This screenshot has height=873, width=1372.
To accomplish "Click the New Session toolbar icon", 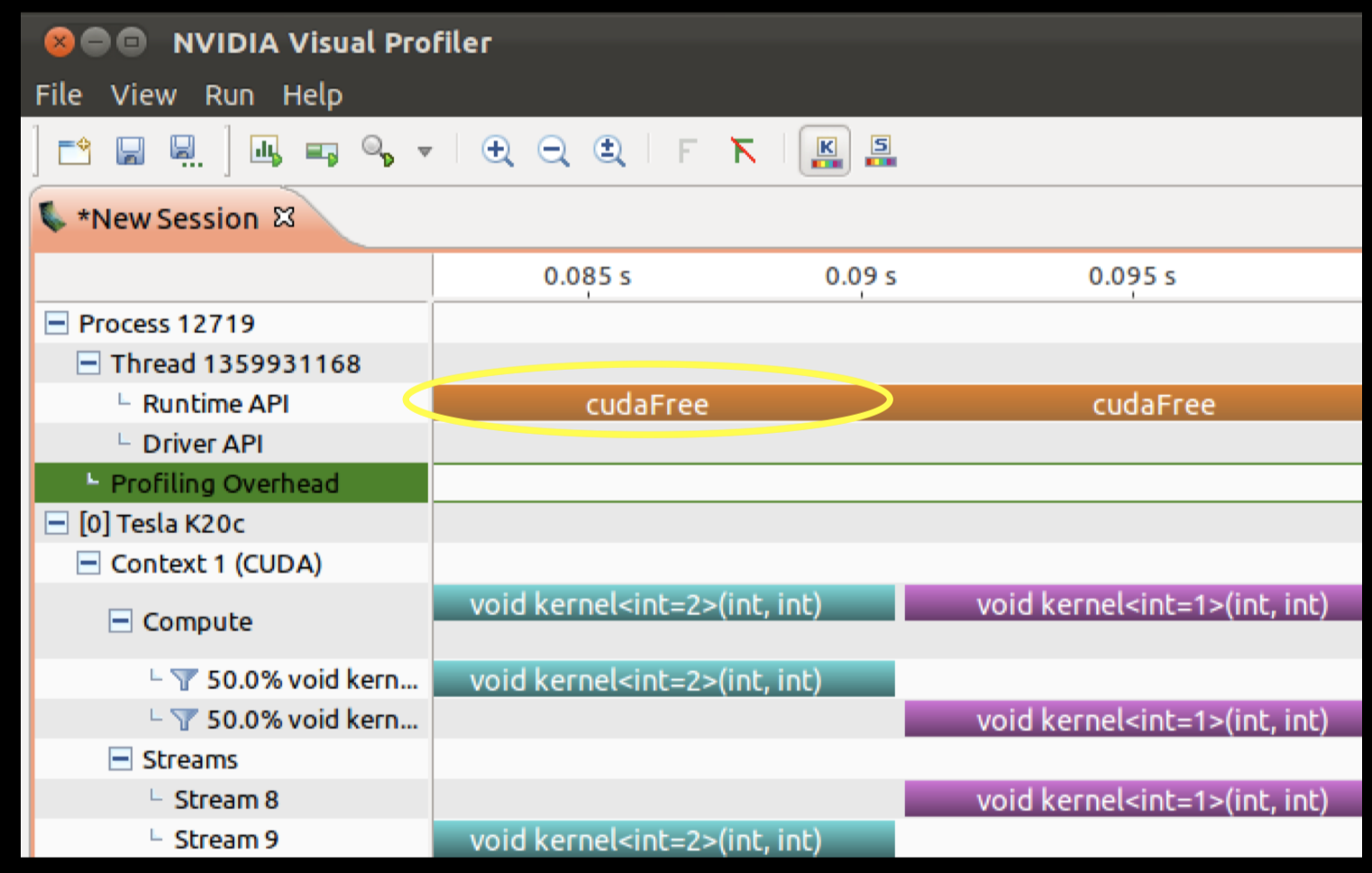I will tap(75, 151).
